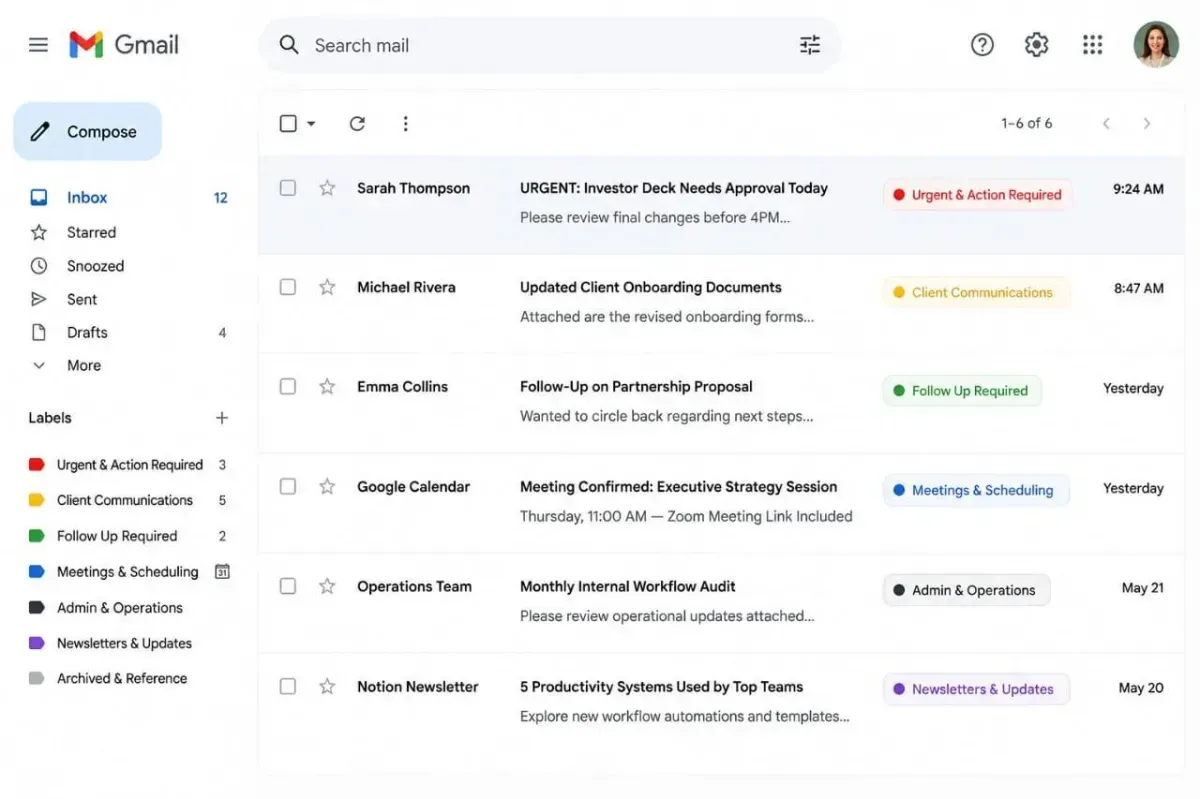Click the yellow Client Communications tag chip
Viewport: 1200px width, 799px height.
[976, 293]
